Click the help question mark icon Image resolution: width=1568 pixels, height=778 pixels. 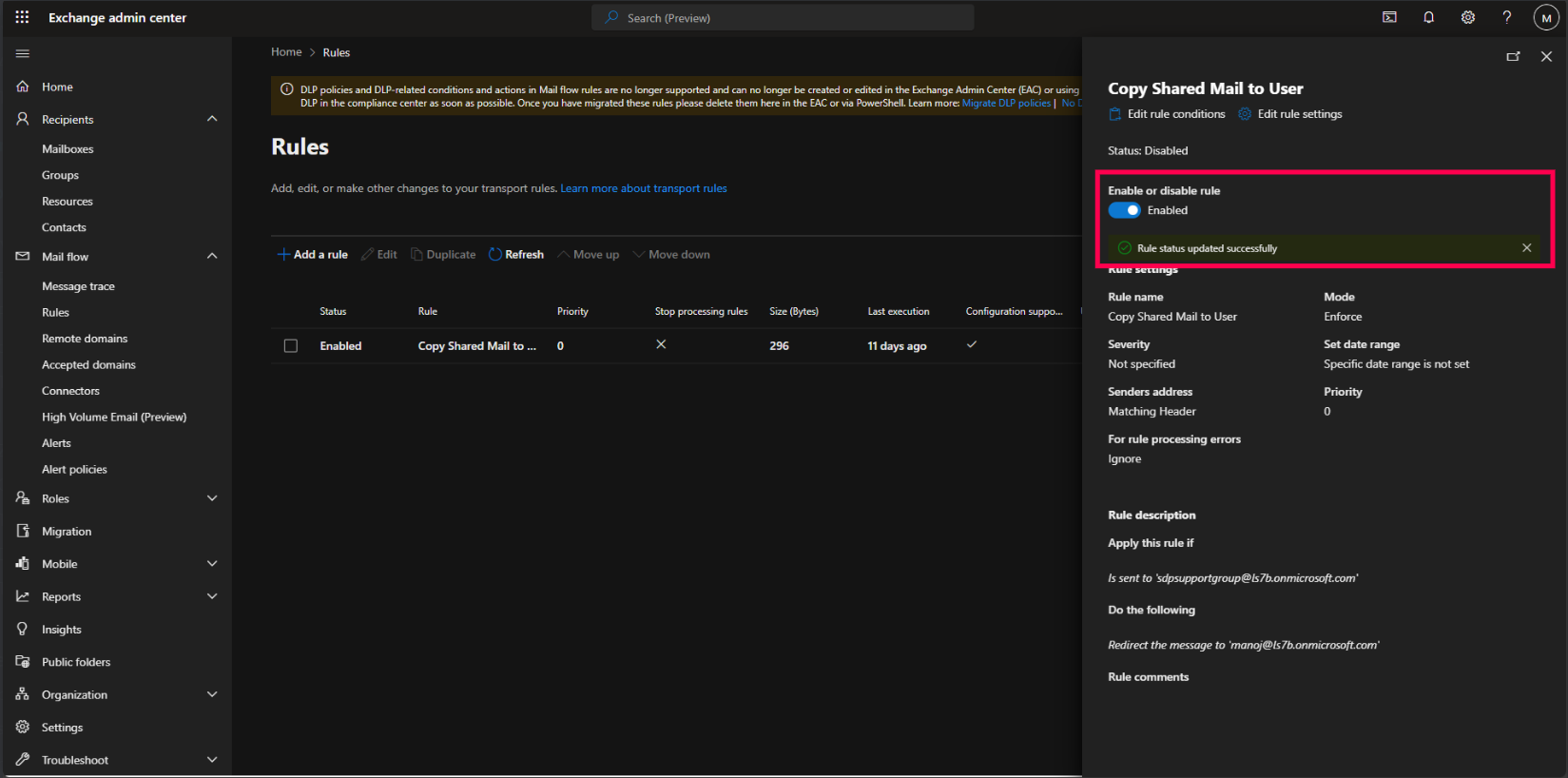coord(1506,17)
